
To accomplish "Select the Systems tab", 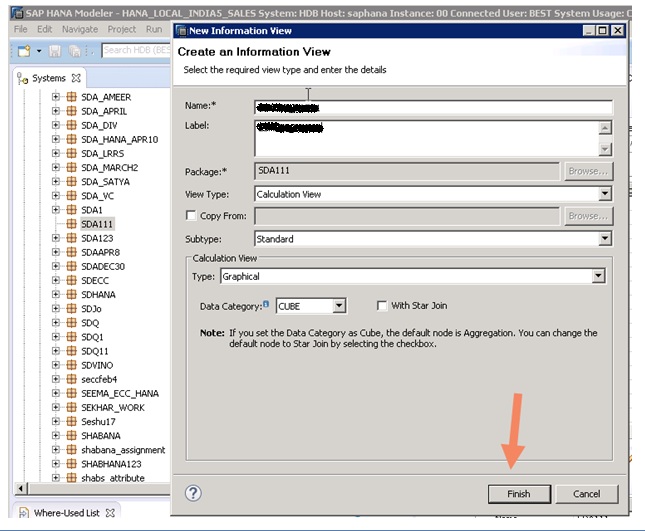I will pyautogui.click(x=49, y=78).
